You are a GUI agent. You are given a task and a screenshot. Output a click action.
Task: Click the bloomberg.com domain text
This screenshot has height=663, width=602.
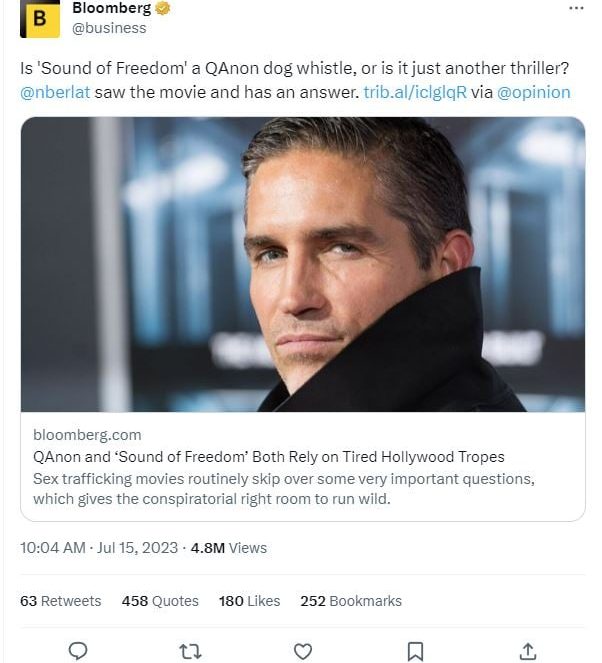[x=87, y=435]
